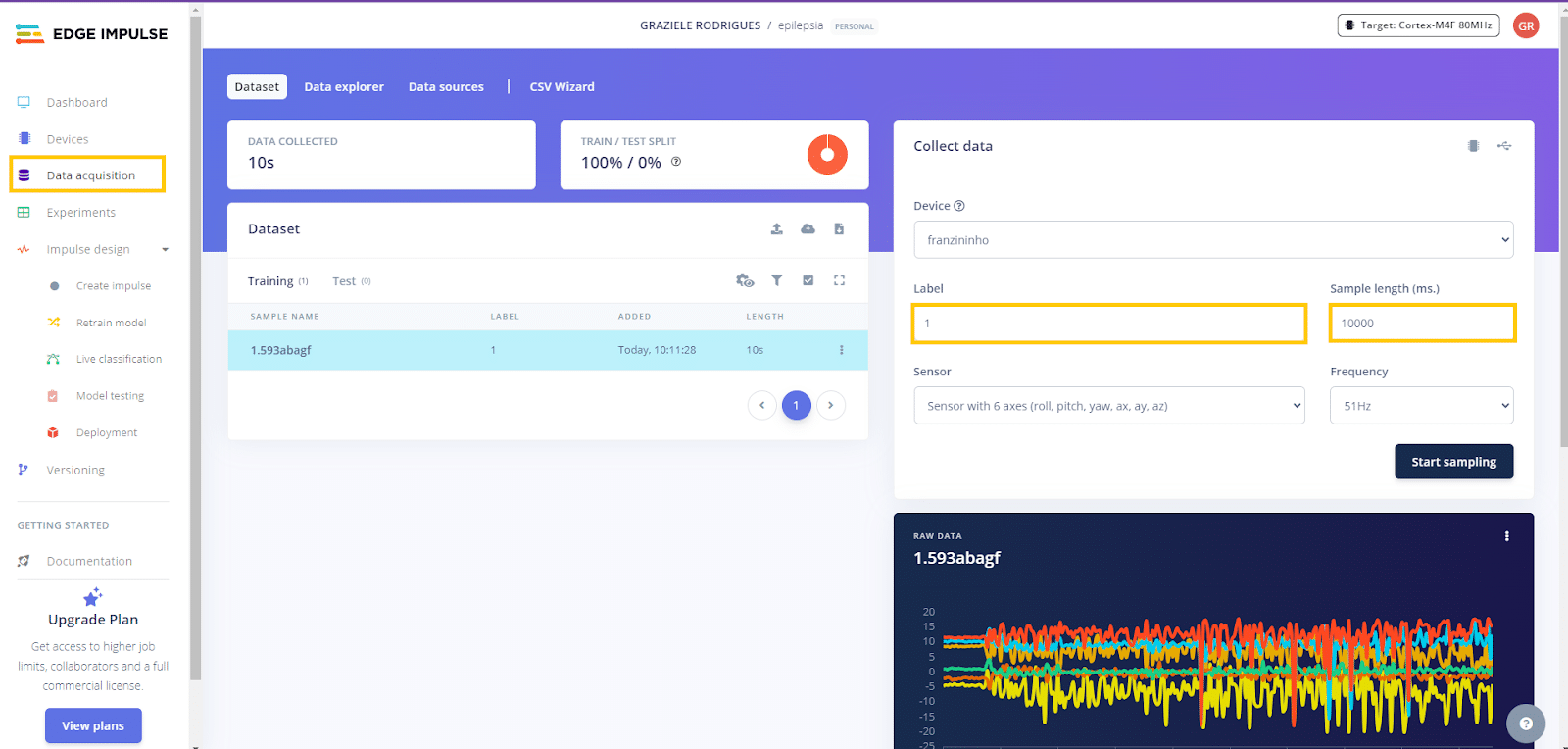Screen dimensions: 1568x749
Task: Click the Sample length input field
Action: coord(1422,324)
